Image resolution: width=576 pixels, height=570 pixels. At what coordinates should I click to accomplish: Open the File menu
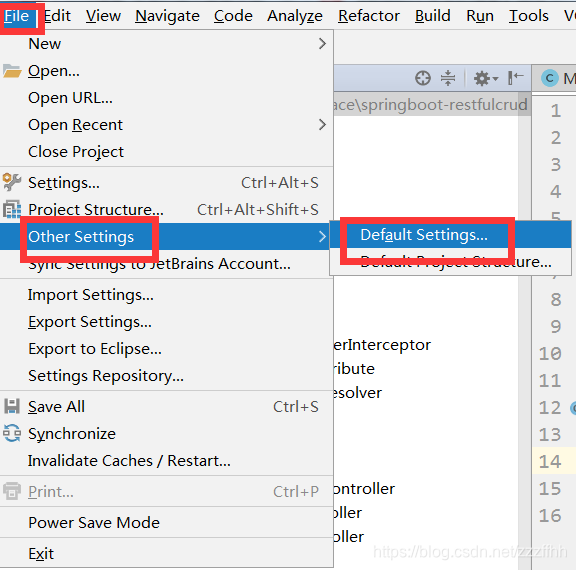pyautogui.click(x=17, y=16)
